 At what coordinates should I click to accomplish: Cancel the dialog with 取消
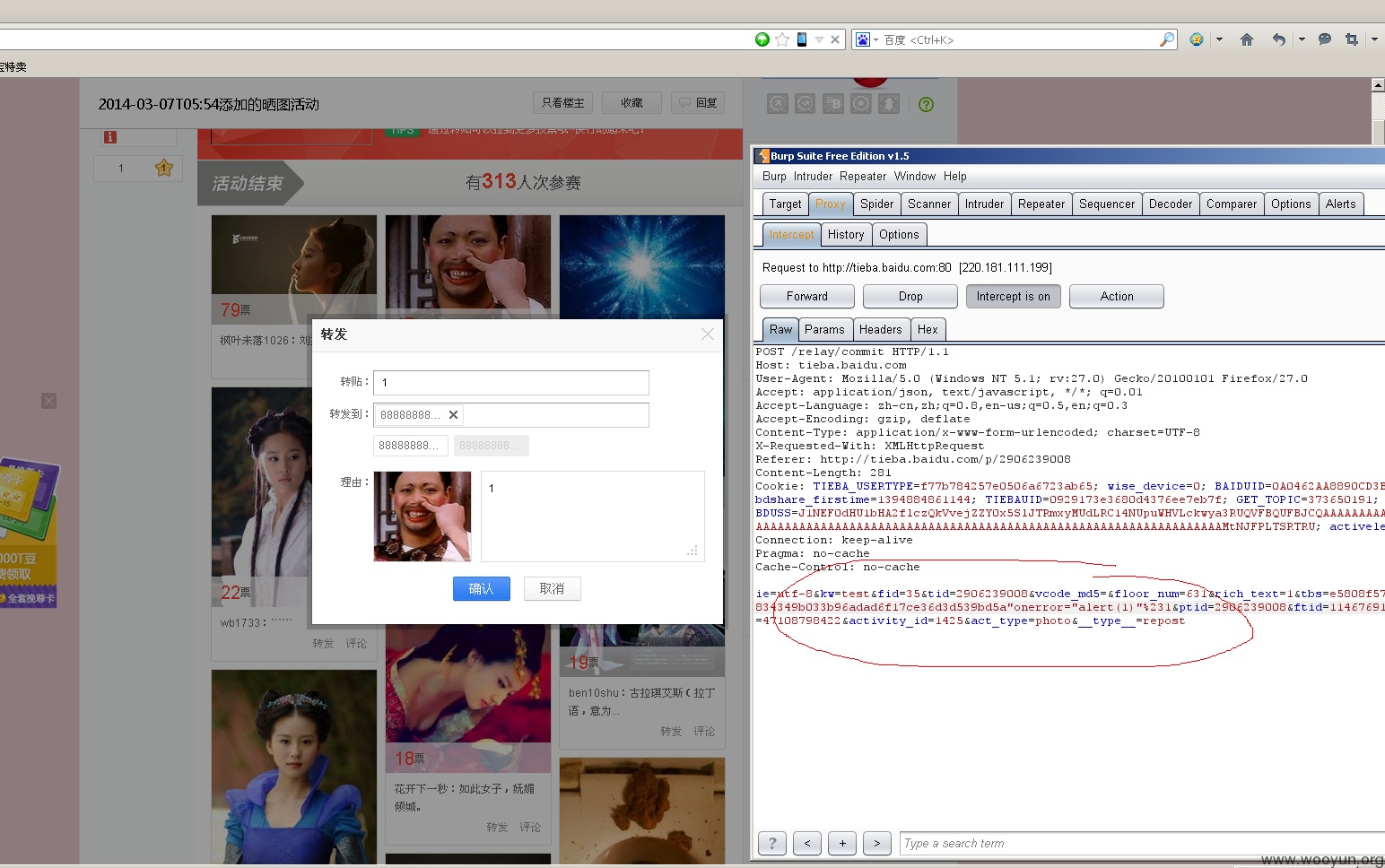tap(553, 588)
